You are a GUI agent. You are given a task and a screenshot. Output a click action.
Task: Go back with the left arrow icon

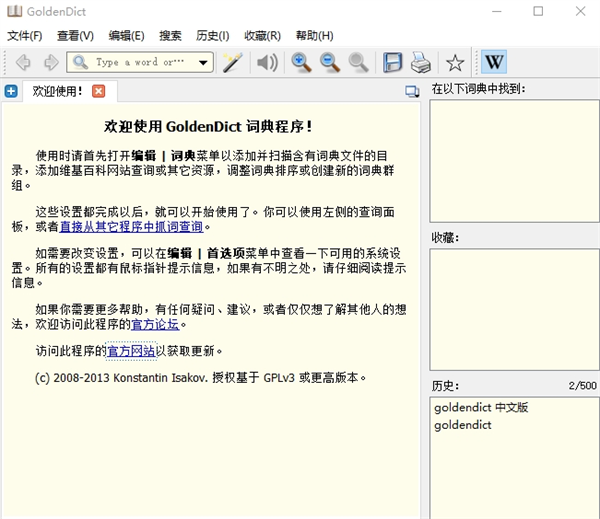[23, 62]
